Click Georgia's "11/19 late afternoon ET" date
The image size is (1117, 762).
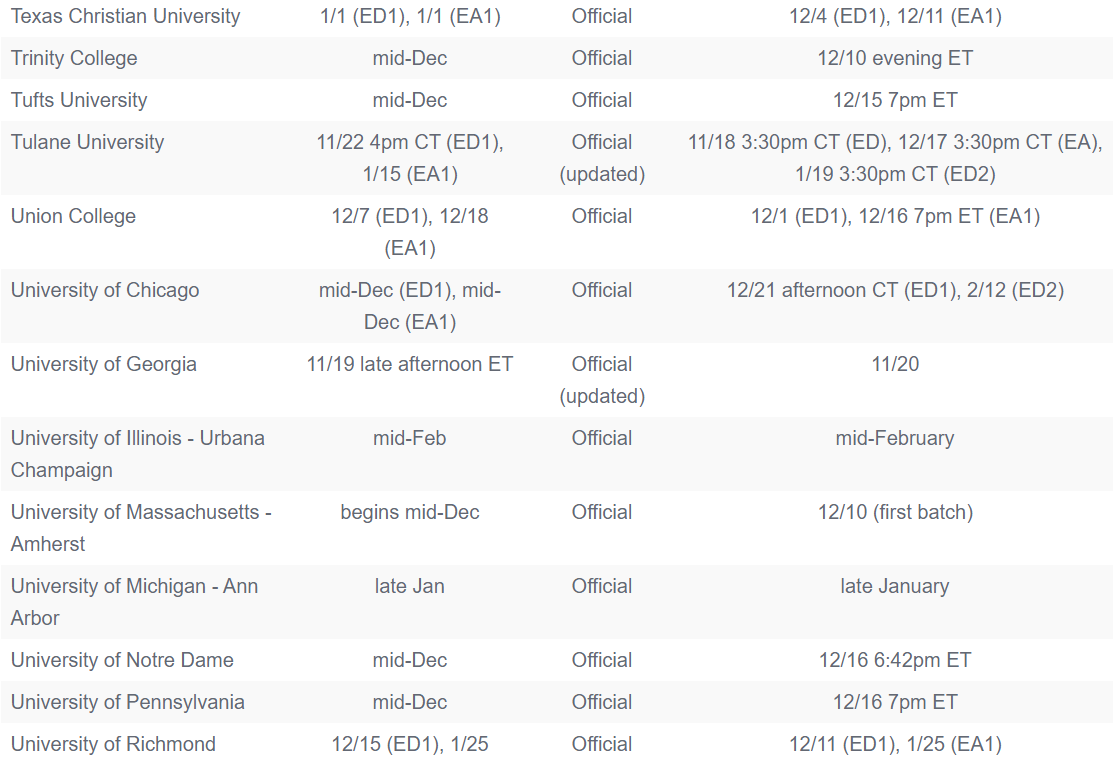(x=410, y=364)
